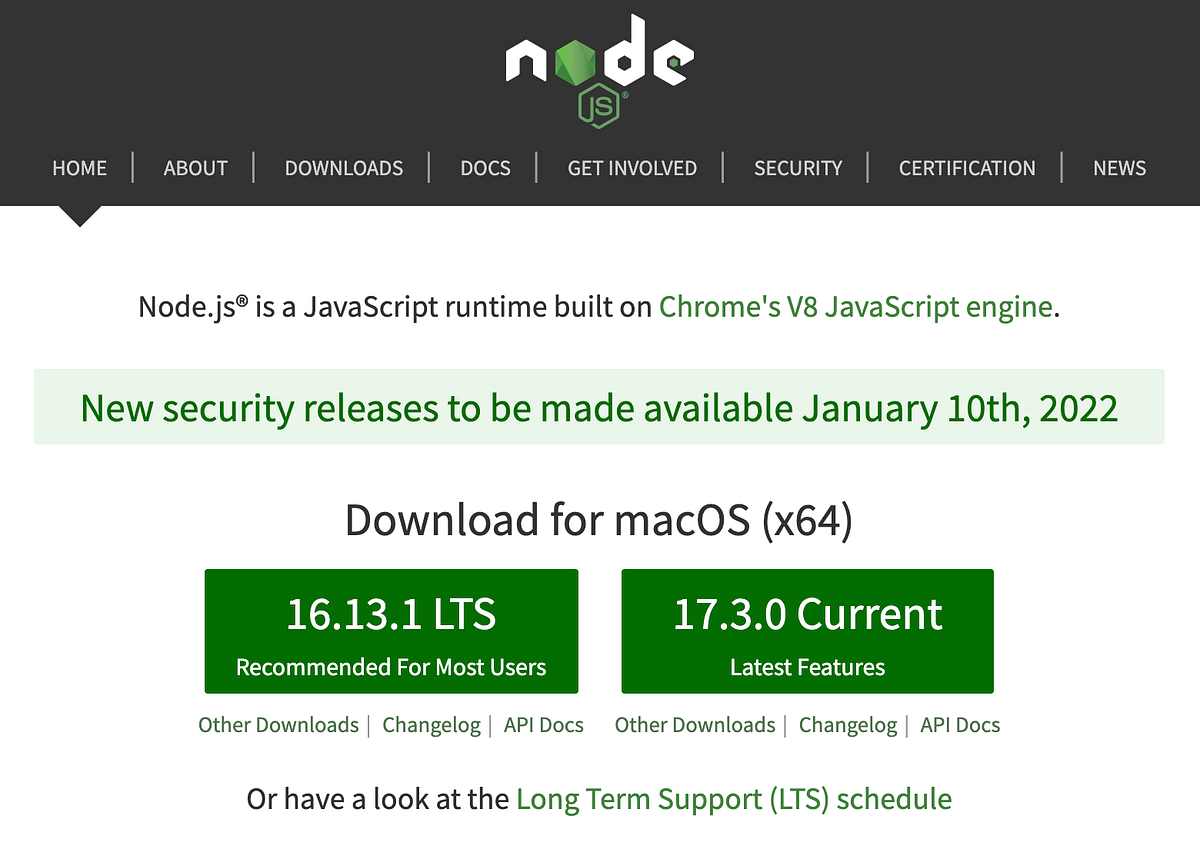Open the GET INVOLVED page
1200x855 pixels.
coord(632,168)
